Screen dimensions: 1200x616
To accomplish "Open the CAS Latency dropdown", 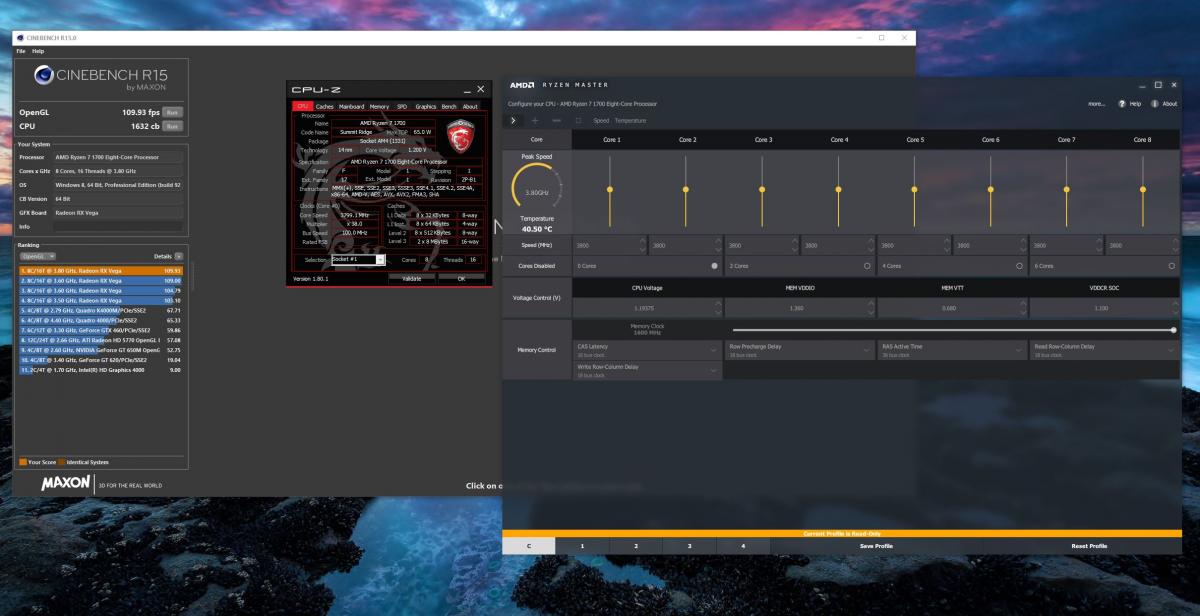I will point(646,349).
